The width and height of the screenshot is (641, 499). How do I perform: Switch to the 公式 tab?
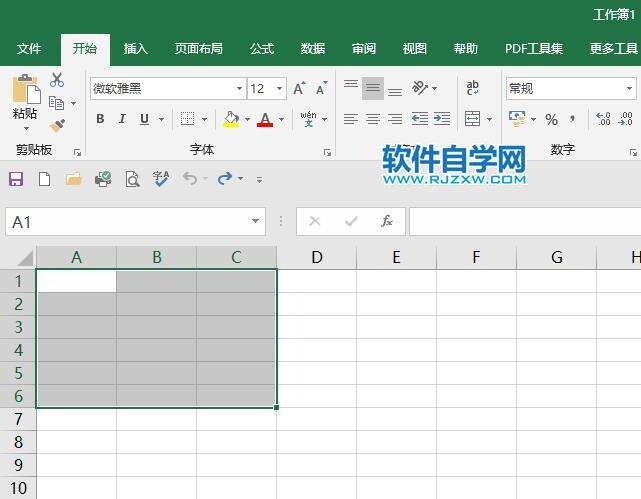pos(262,49)
